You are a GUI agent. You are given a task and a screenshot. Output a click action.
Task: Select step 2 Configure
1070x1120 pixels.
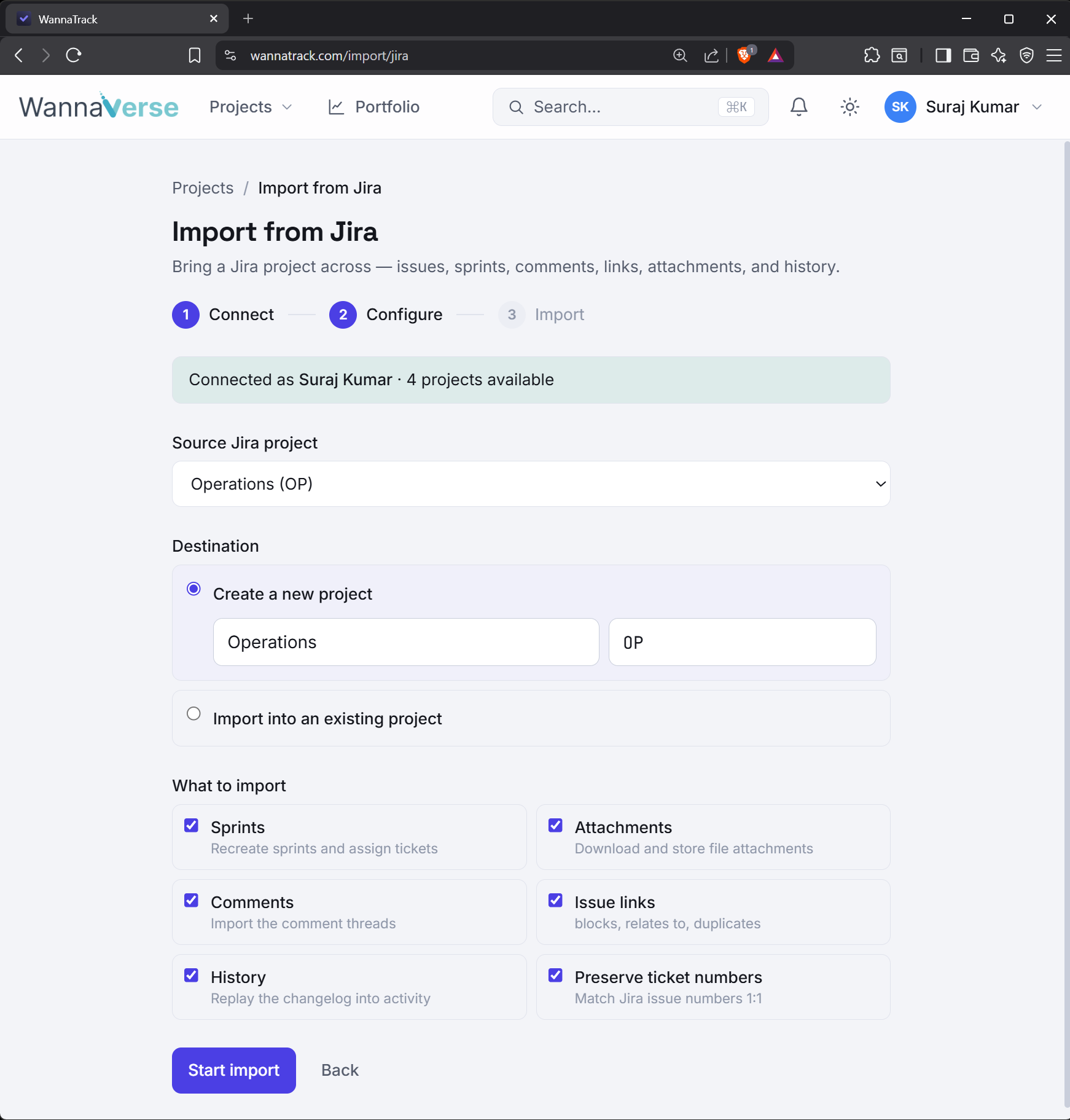386,315
